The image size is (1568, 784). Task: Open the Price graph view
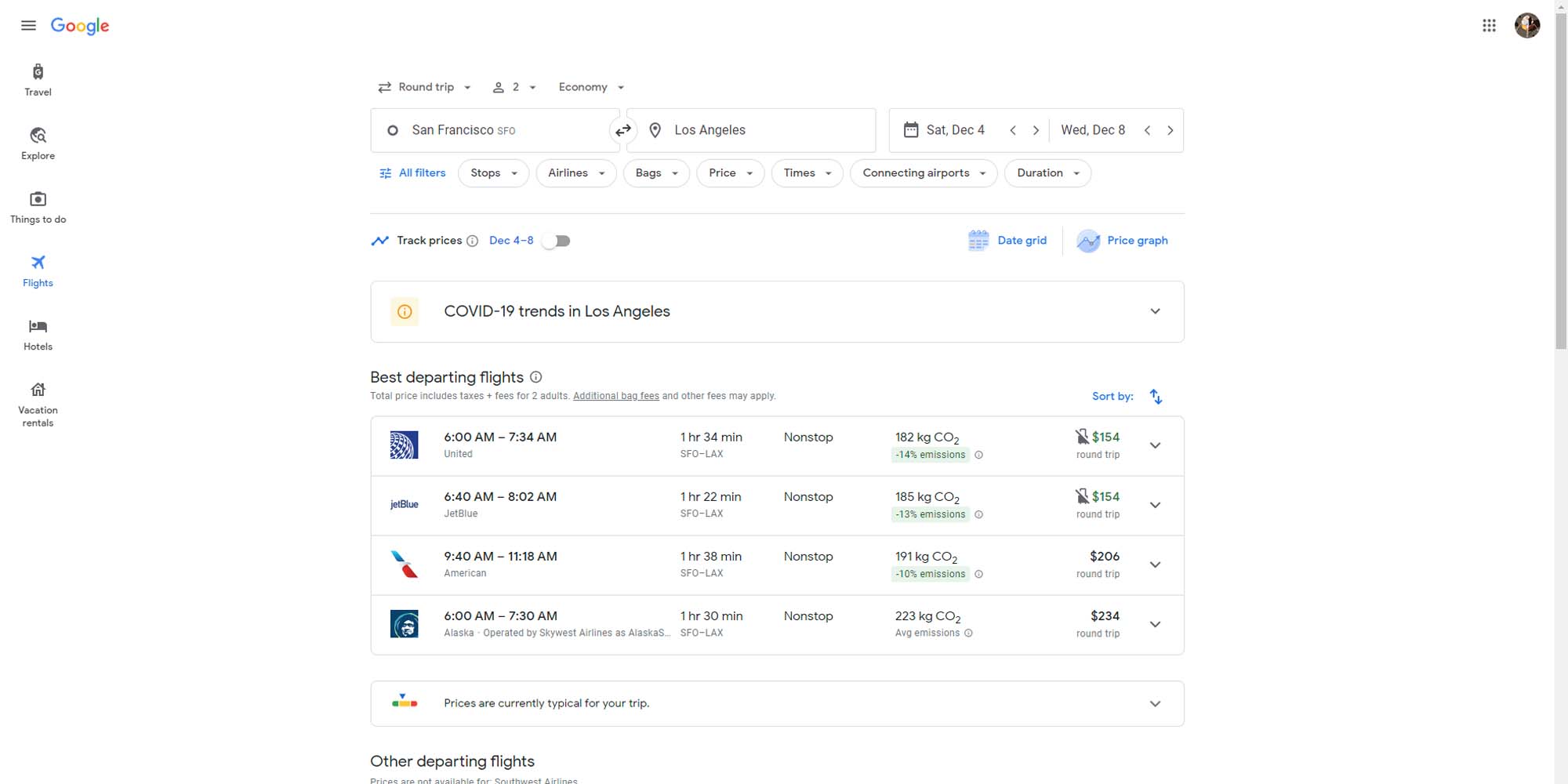[x=1123, y=240]
